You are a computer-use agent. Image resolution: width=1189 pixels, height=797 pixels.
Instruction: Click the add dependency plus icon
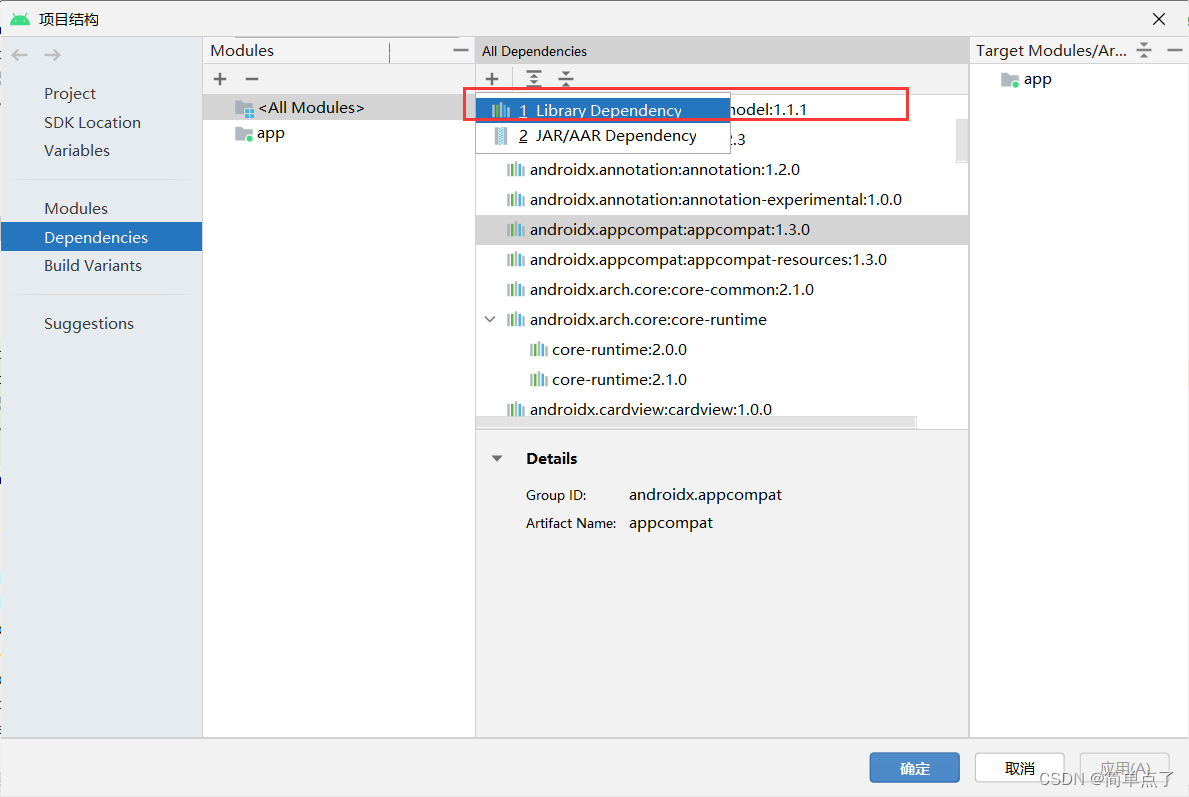coord(492,78)
